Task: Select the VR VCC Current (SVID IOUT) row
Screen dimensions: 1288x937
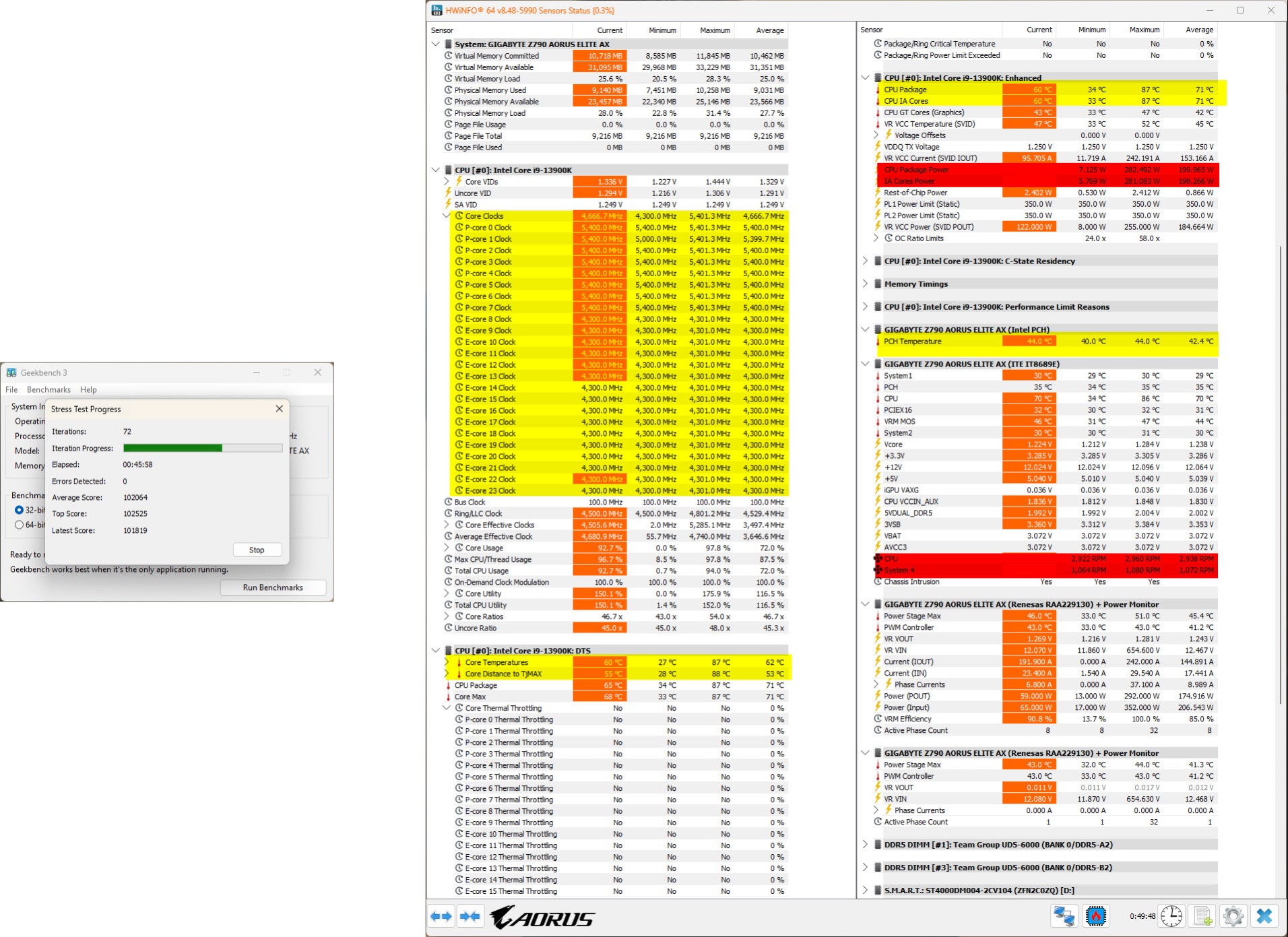Action: (1046, 158)
